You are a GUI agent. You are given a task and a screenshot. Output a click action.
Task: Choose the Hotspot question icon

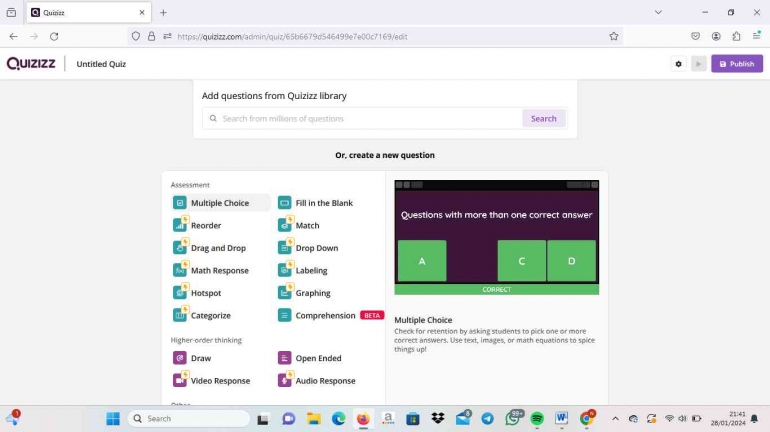[x=180, y=293]
